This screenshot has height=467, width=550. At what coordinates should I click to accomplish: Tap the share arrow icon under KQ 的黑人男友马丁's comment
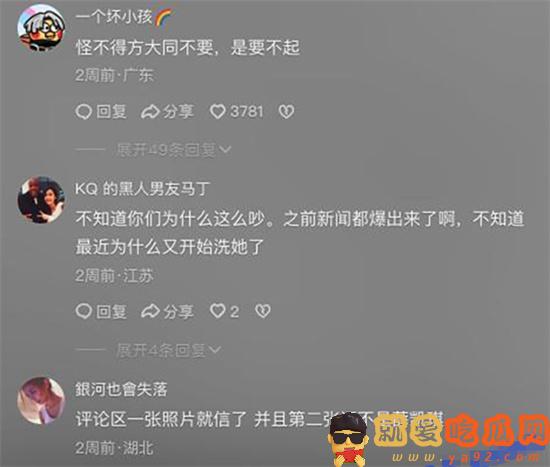[x=150, y=311]
